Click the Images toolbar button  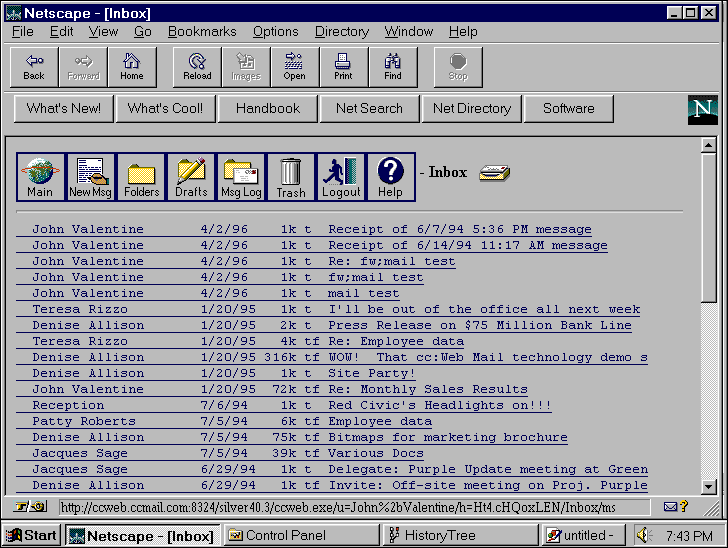(246, 67)
